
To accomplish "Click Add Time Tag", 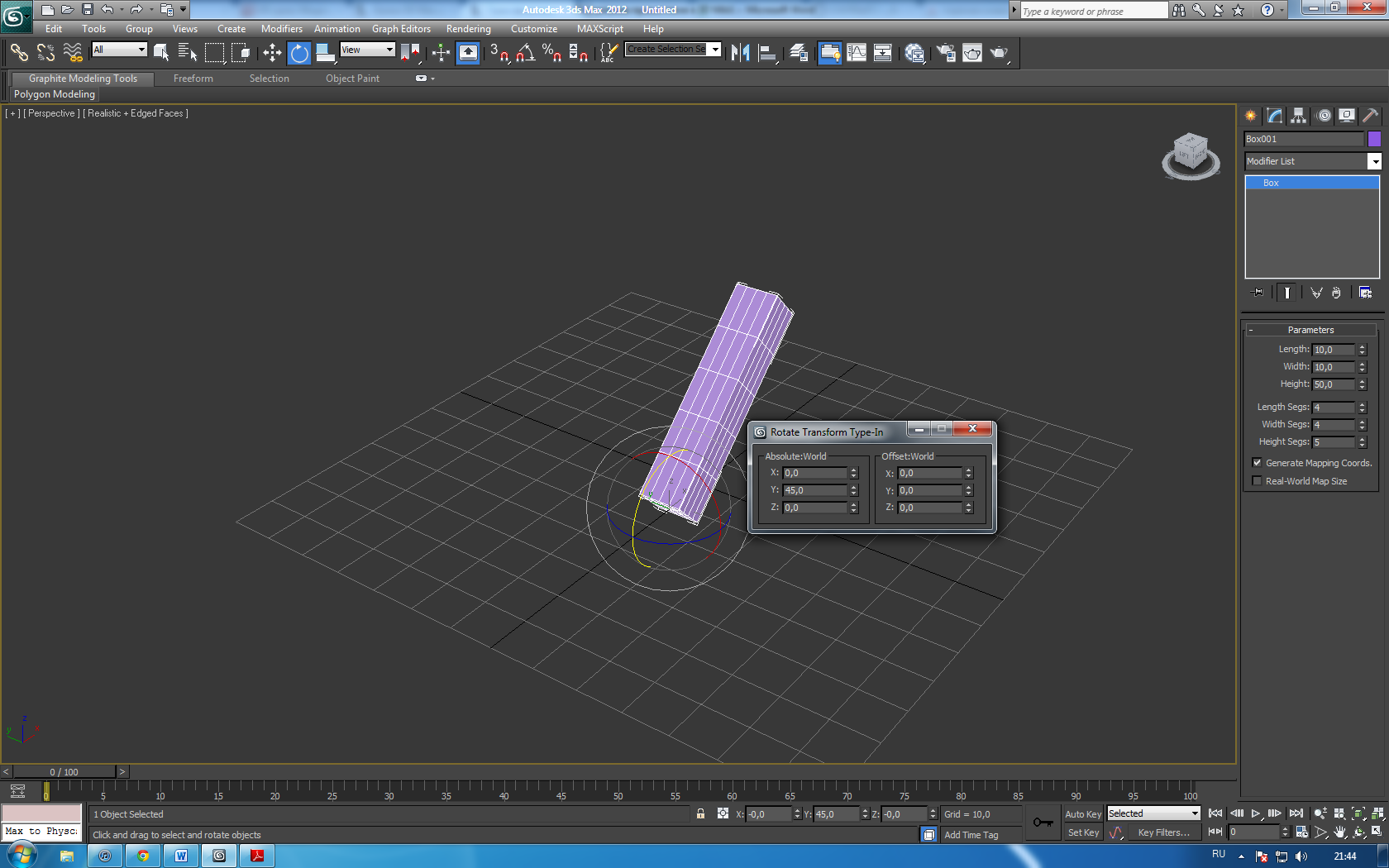I will tap(971, 835).
